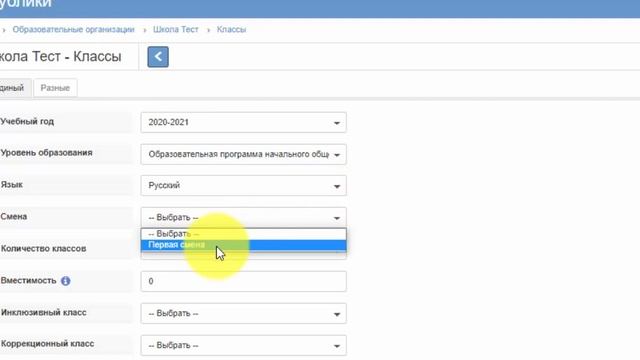Open the Смена dropdown
Screen dimensions: 640x360
click(x=243, y=217)
